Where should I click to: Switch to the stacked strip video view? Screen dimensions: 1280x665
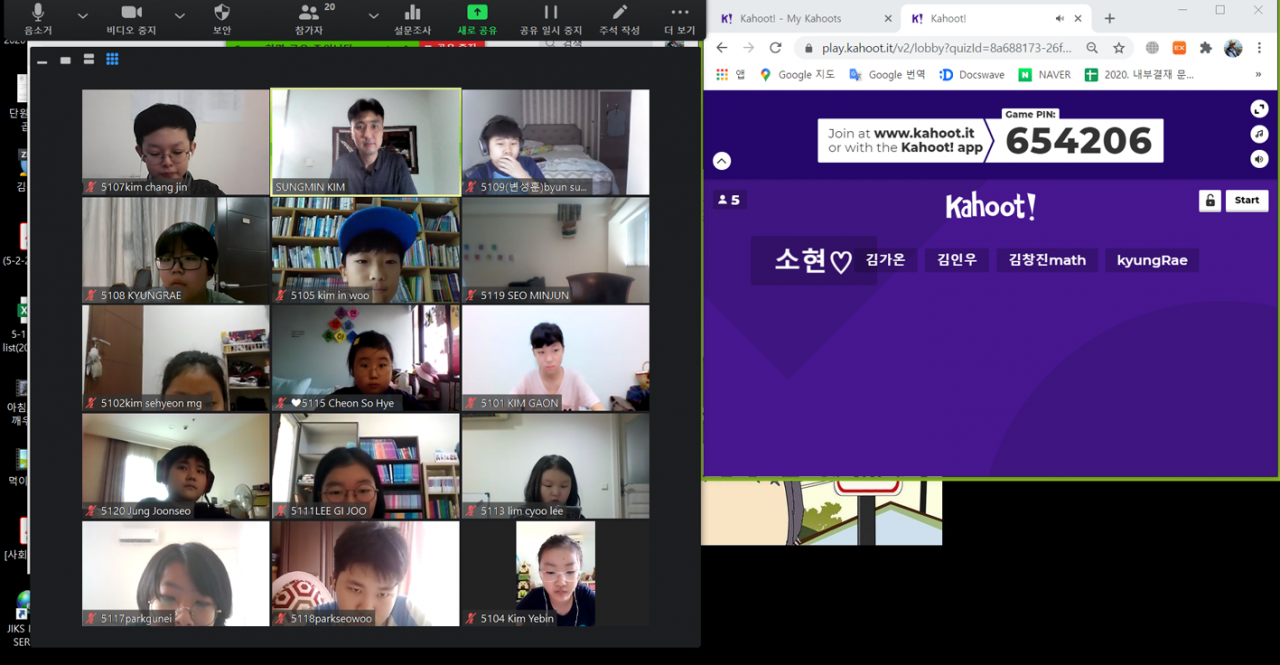tap(89, 60)
